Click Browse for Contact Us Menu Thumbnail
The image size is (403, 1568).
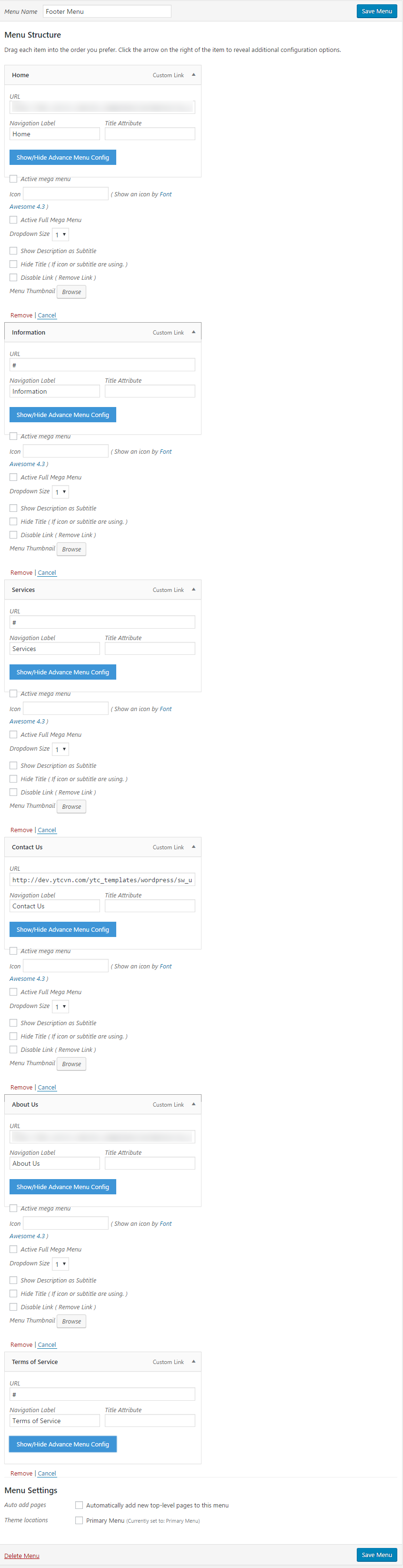[x=71, y=1064]
